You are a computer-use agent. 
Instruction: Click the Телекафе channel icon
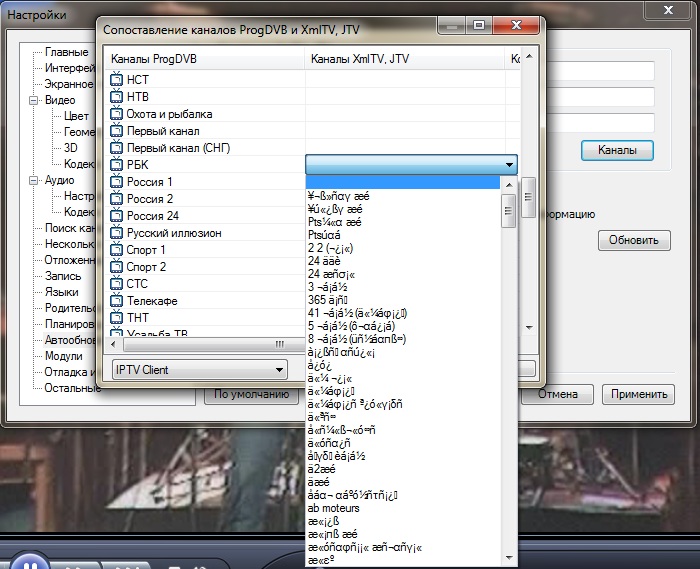[x=116, y=301]
